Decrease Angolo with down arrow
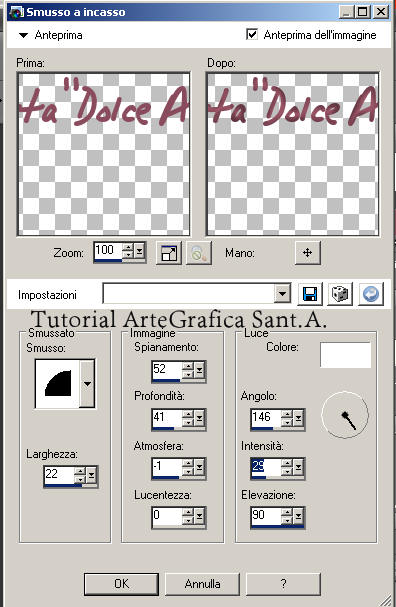 point(287,423)
